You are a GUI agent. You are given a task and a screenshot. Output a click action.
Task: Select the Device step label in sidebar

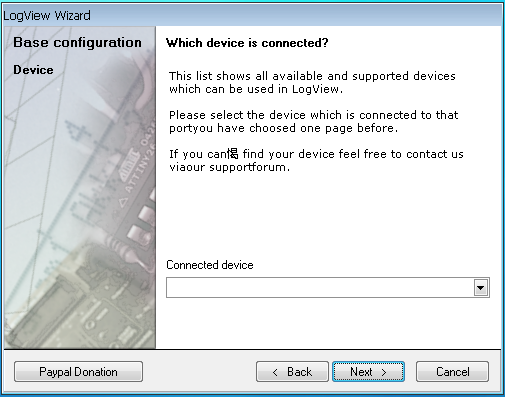click(33, 70)
